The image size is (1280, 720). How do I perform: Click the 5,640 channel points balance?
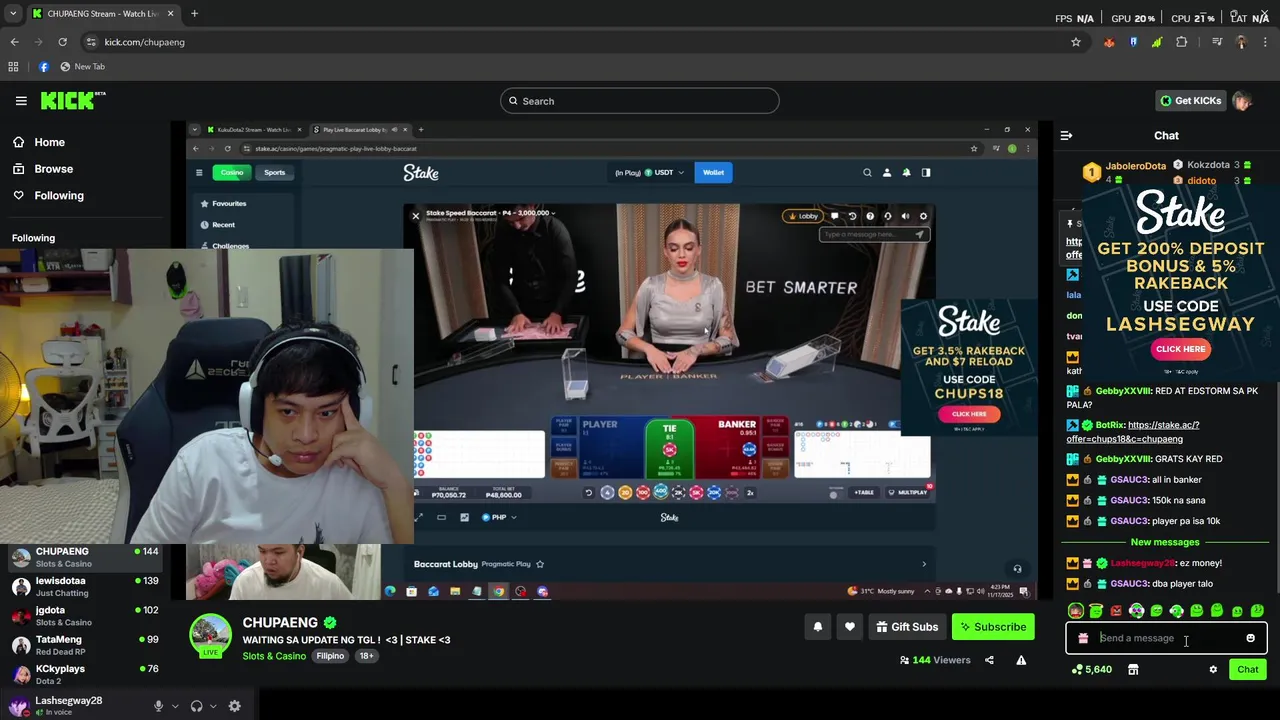[x=1091, y=670]
